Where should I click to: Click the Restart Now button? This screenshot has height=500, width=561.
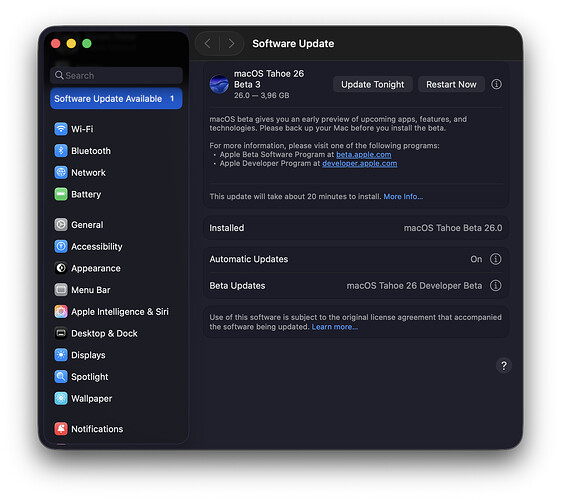point(451,84)
